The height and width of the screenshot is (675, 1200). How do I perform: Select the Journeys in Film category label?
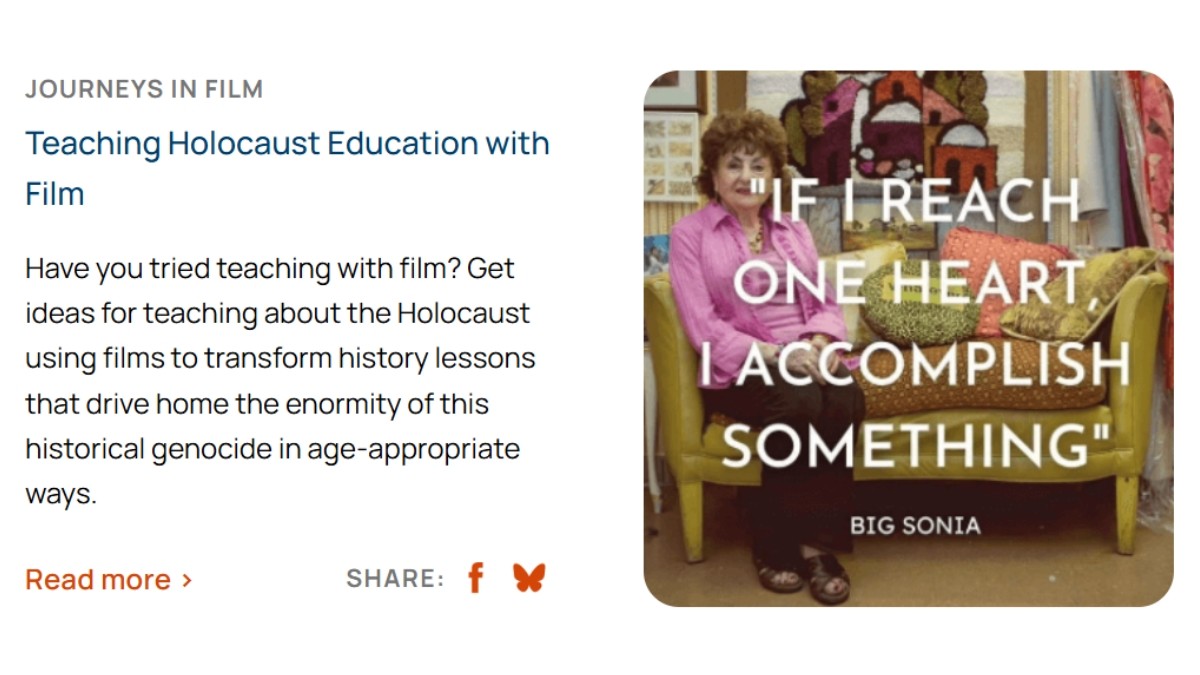(x=144, y=89)
